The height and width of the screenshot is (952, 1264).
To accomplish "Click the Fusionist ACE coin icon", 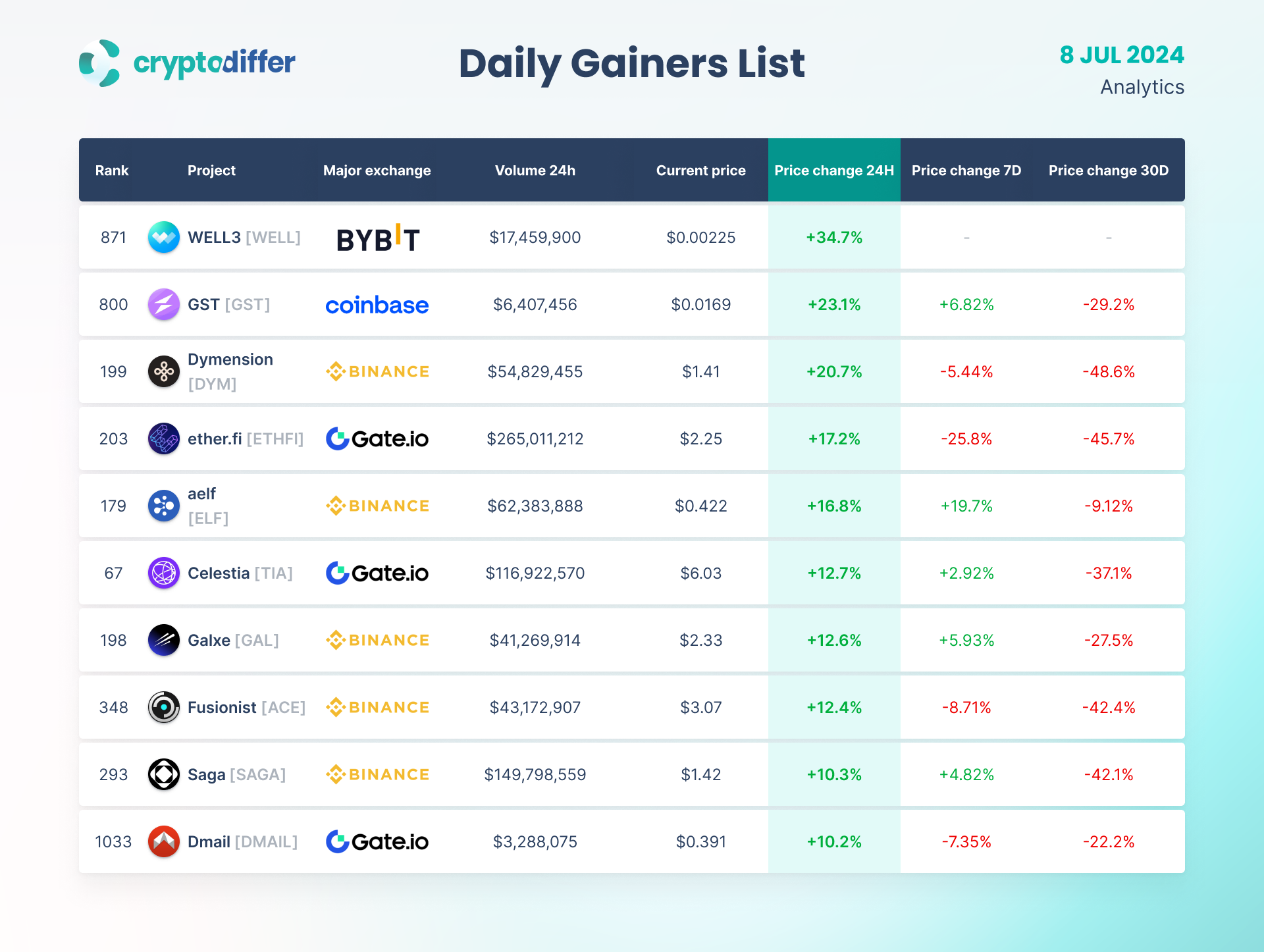I will [x=163, y=707].
